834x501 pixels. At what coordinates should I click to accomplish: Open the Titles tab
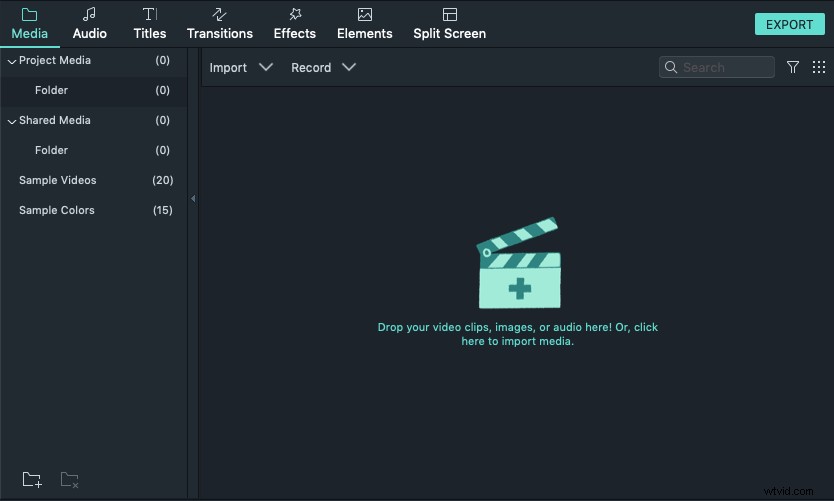click(149, 24)
